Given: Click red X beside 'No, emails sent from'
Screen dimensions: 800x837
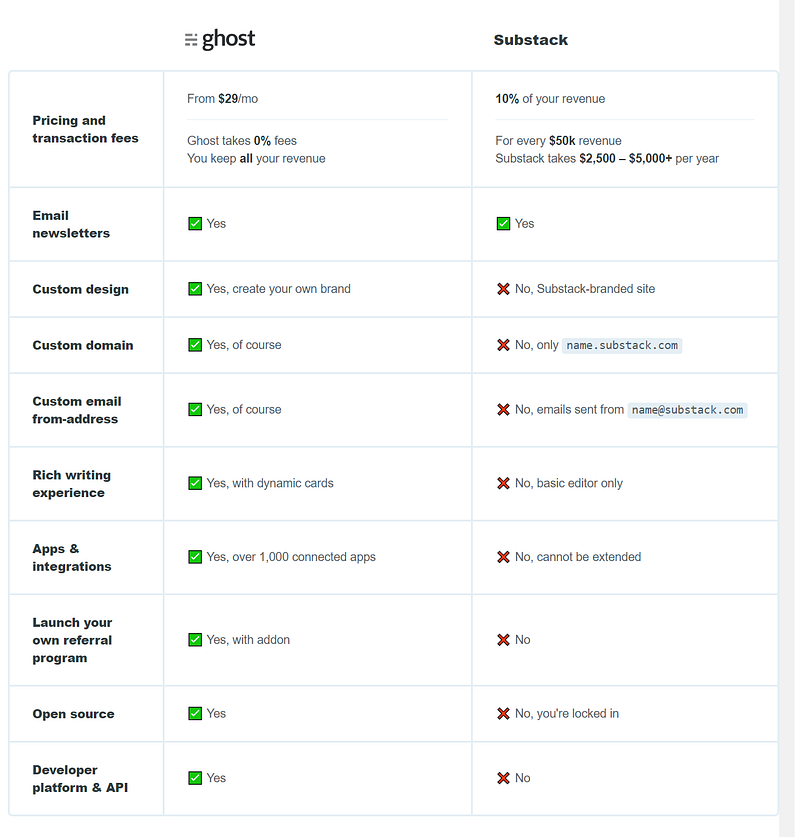Looking at the screenshot, I should (503, 409).
